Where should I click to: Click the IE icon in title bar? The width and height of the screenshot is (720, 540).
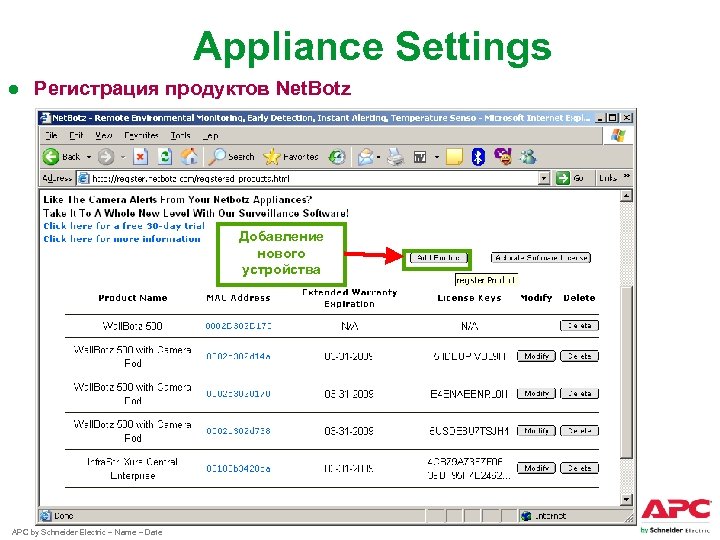click(45, 118)
